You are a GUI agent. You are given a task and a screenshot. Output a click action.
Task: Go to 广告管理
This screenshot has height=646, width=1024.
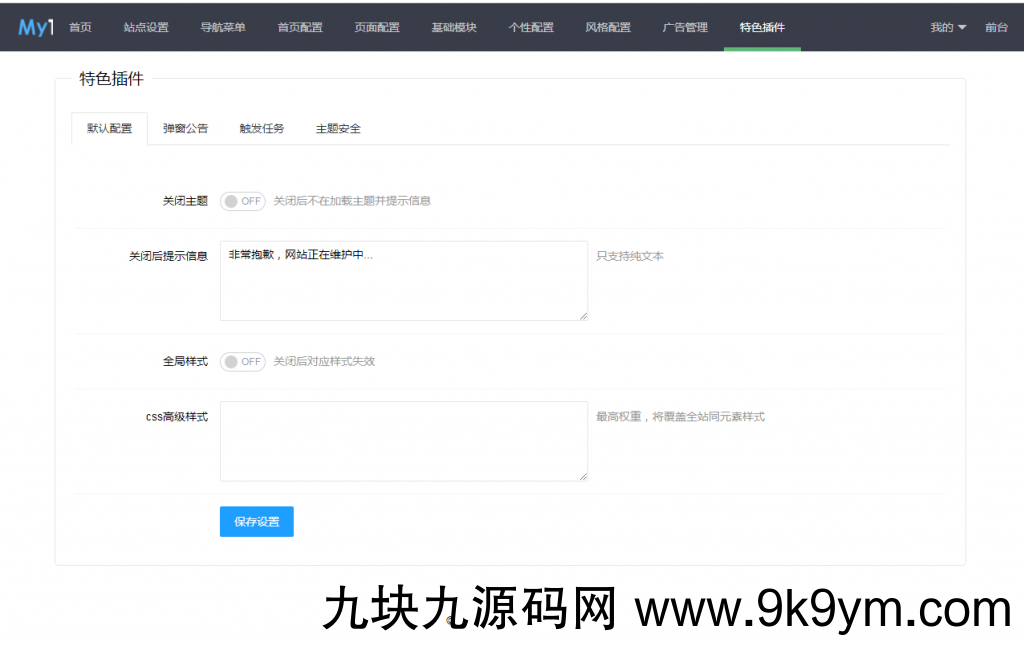coord(685,27)
